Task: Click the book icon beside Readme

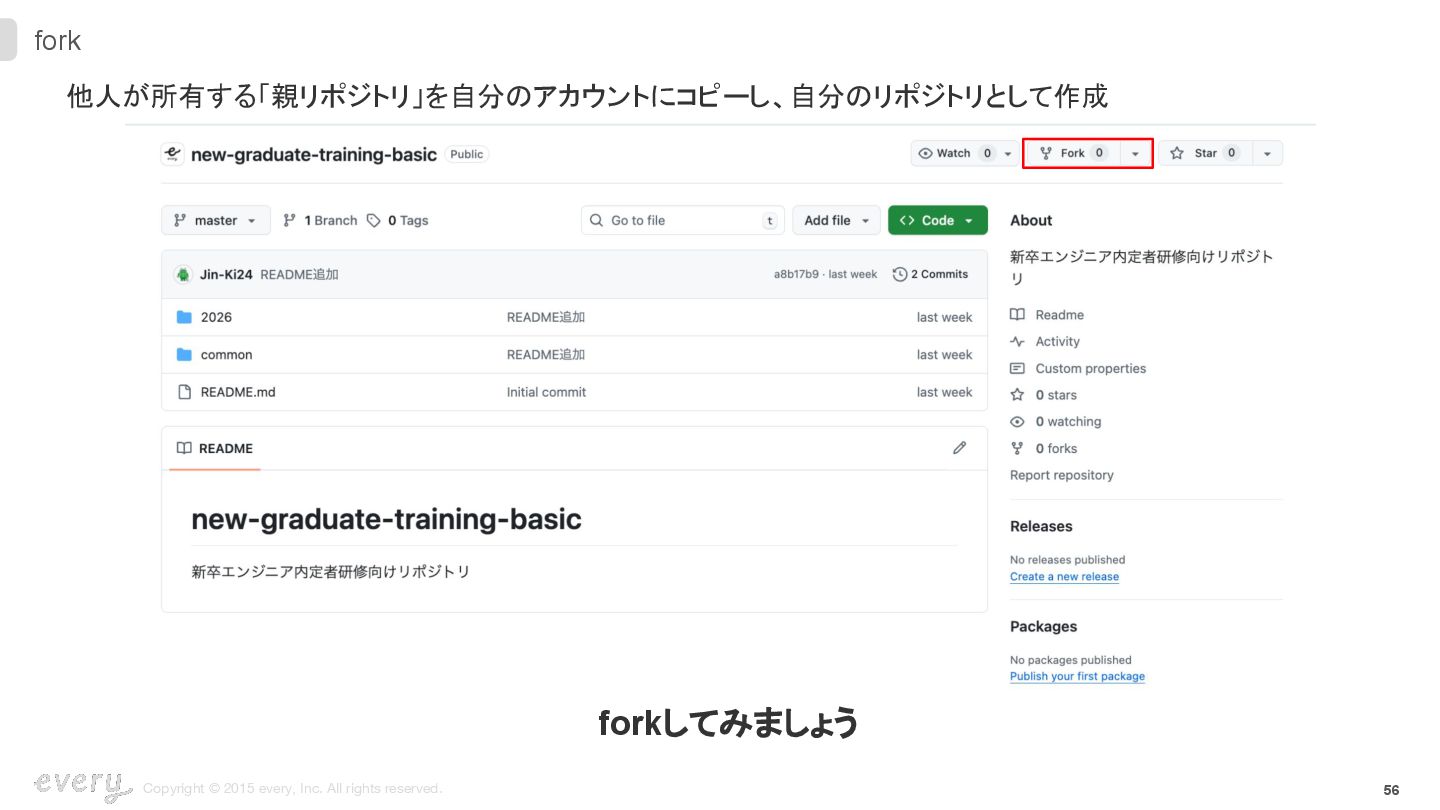Action: pos(1017,315)
